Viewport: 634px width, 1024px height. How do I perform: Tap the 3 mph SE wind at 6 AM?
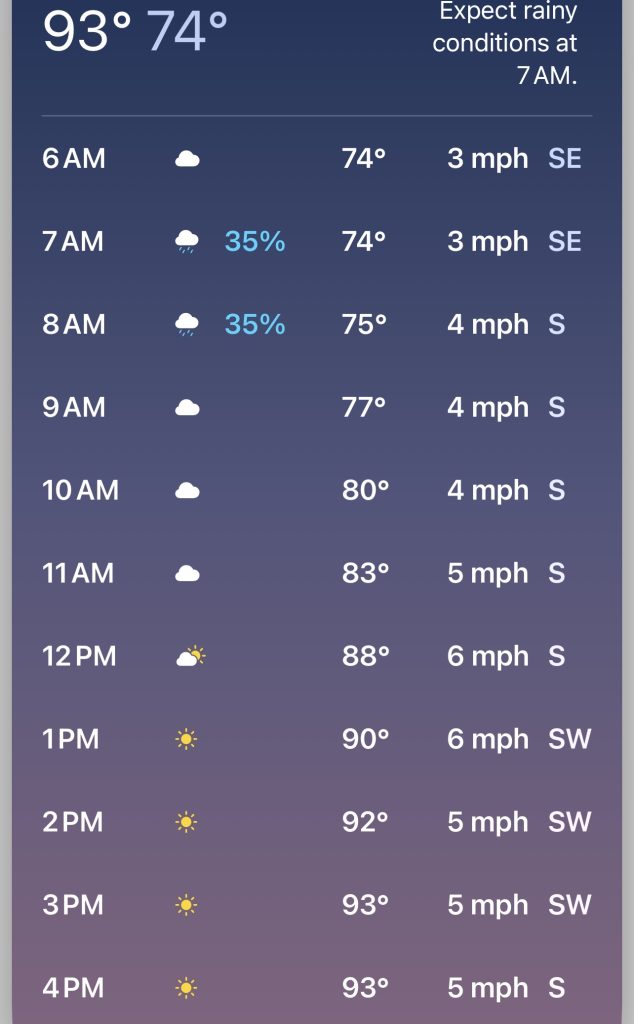coord(514,159)
